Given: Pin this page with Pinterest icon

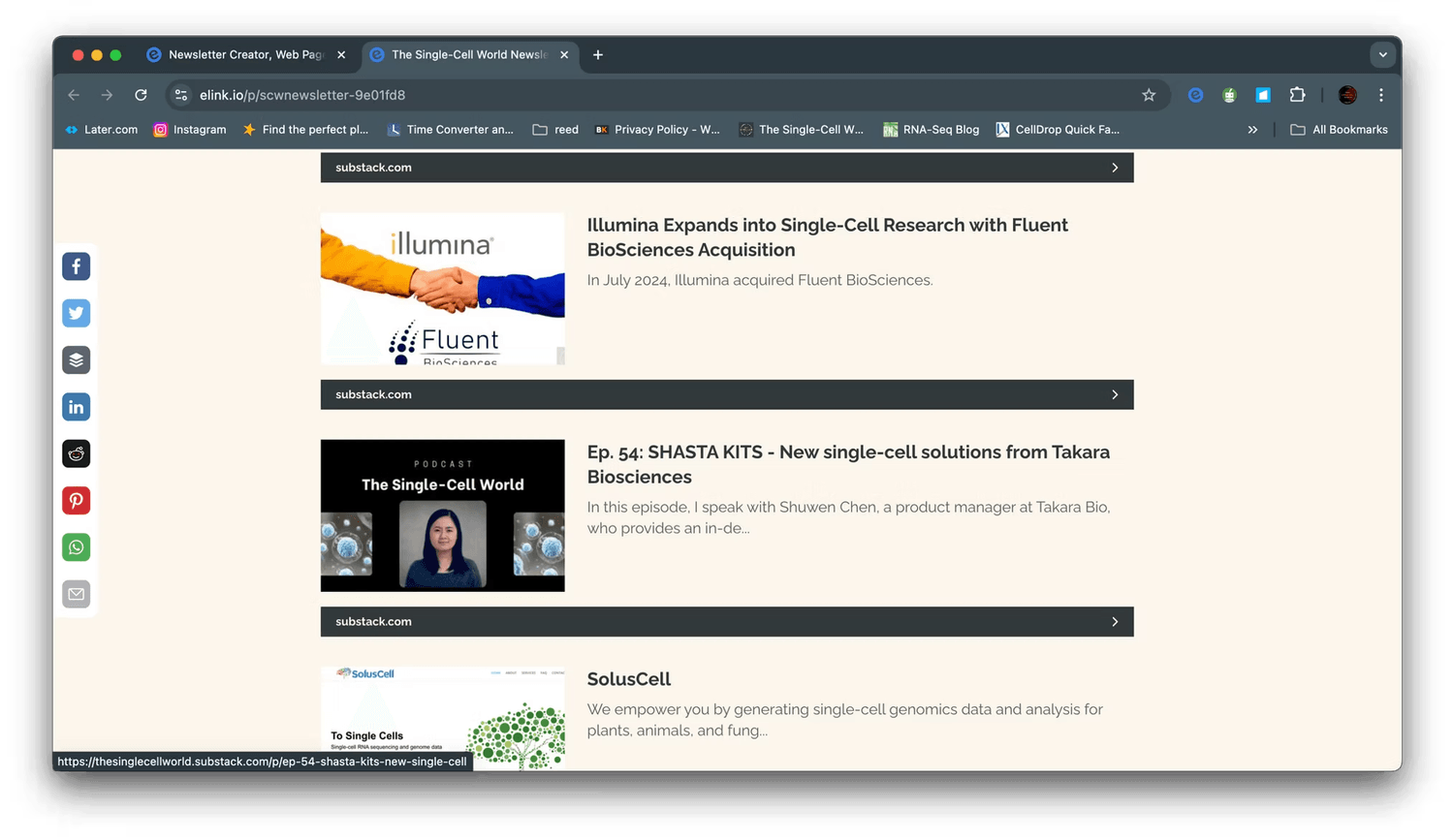Looking at the screenshot, I should [76, 501].
